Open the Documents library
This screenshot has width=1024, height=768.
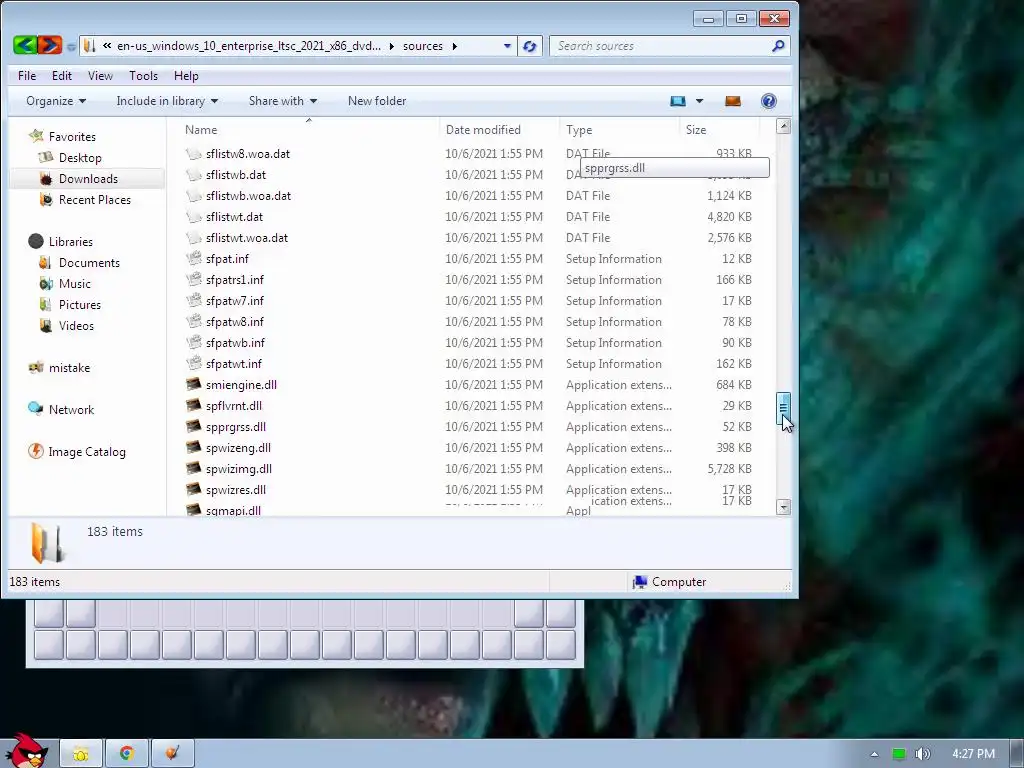tap(89, 263)
